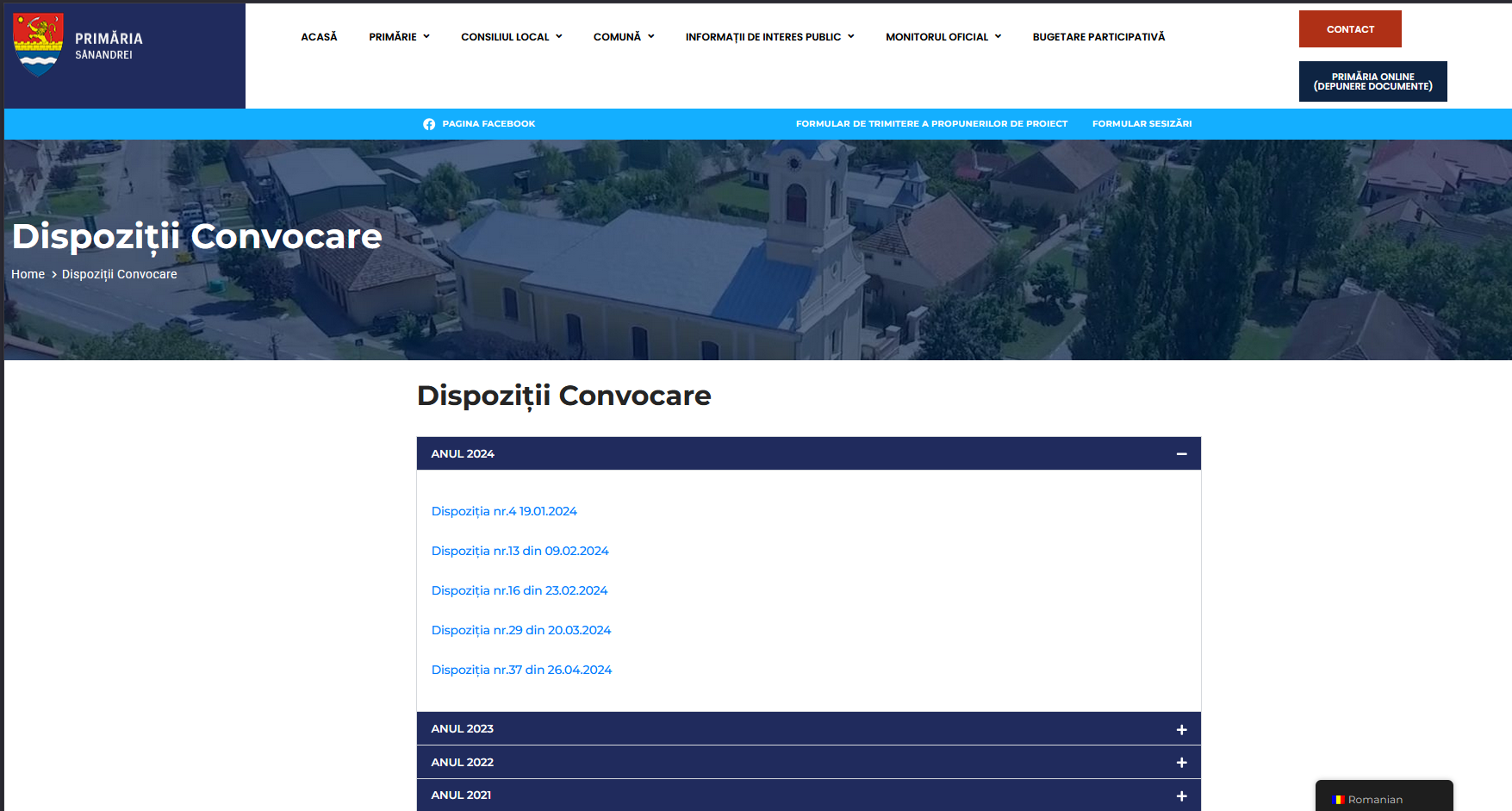Open the Comună dropdown menu
Screen dimensions: 1512x811
coord(623,37)
